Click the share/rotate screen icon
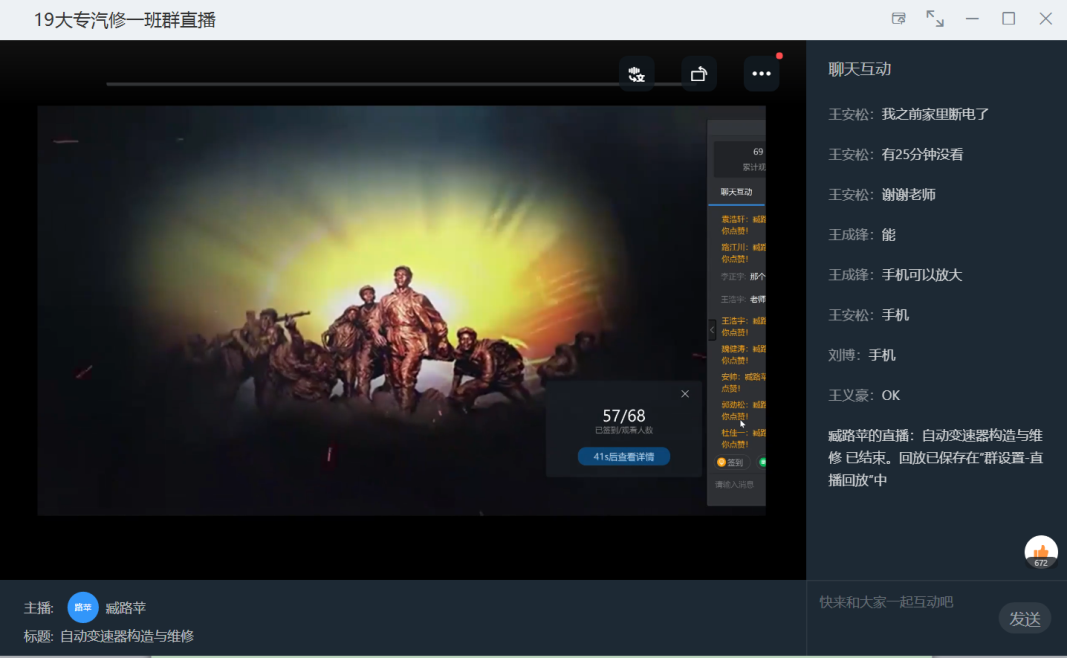1067x658 pixels. point(699,74)
